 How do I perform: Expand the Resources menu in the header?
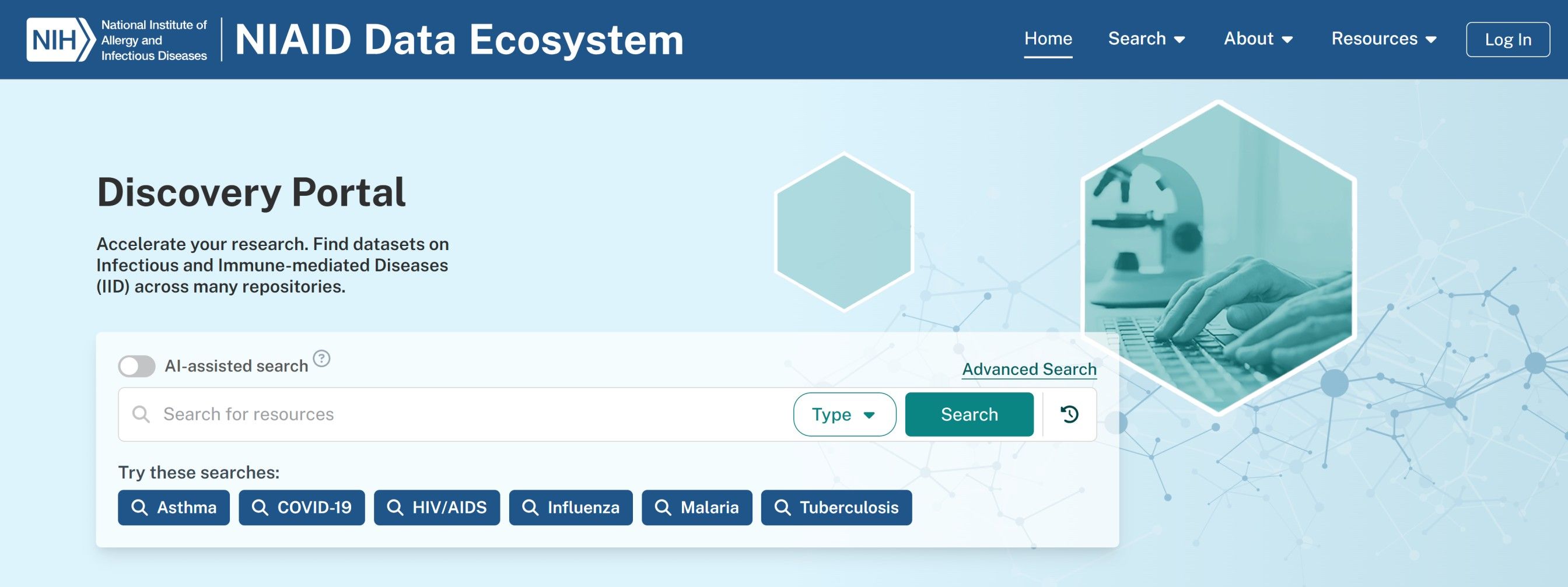click(x=1384, y=39)
